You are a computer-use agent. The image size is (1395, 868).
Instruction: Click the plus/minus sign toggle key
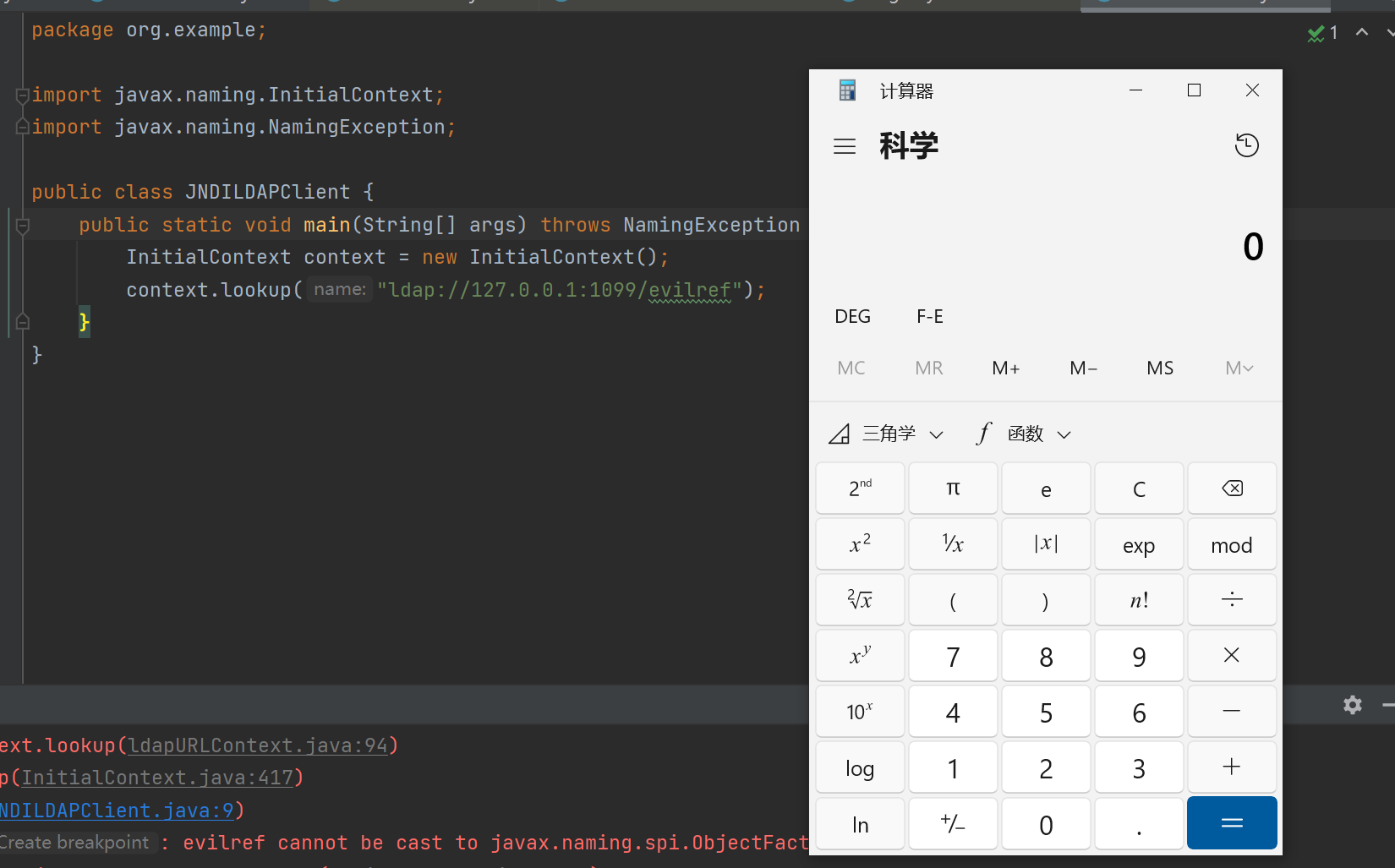(x=953, y=823)
